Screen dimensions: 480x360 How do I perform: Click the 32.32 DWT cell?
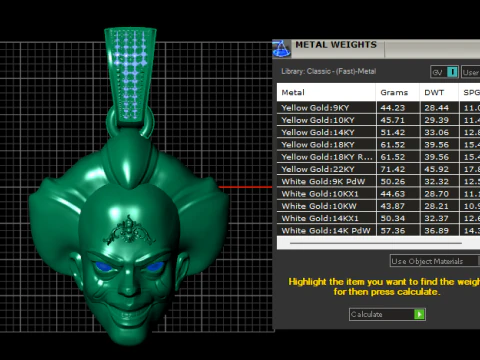pyautogui.click(x=439, y=182)
